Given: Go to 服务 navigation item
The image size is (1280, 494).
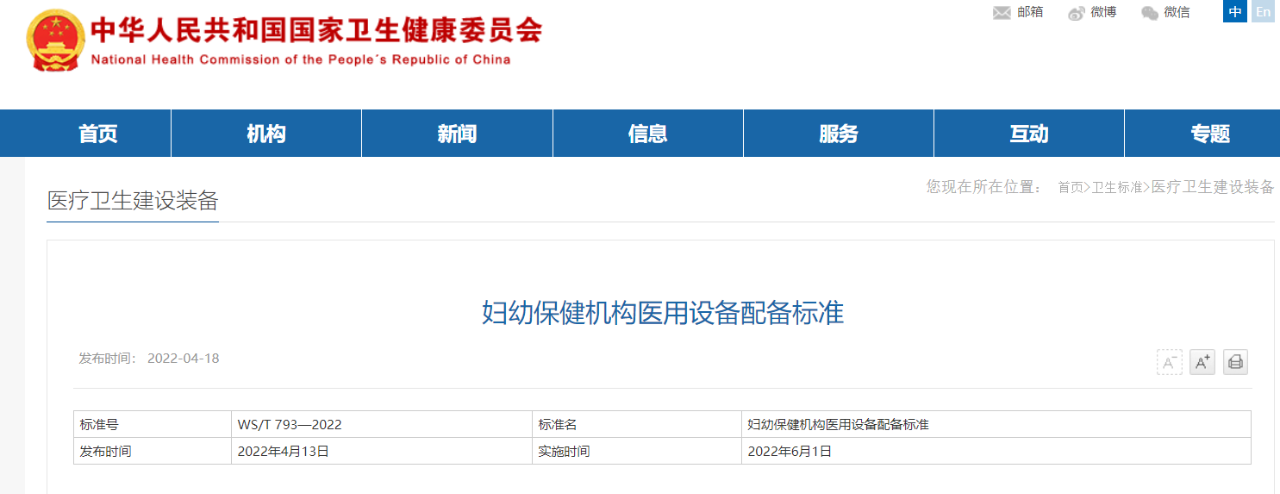Looking at the screenshot, I should point(838,134).
